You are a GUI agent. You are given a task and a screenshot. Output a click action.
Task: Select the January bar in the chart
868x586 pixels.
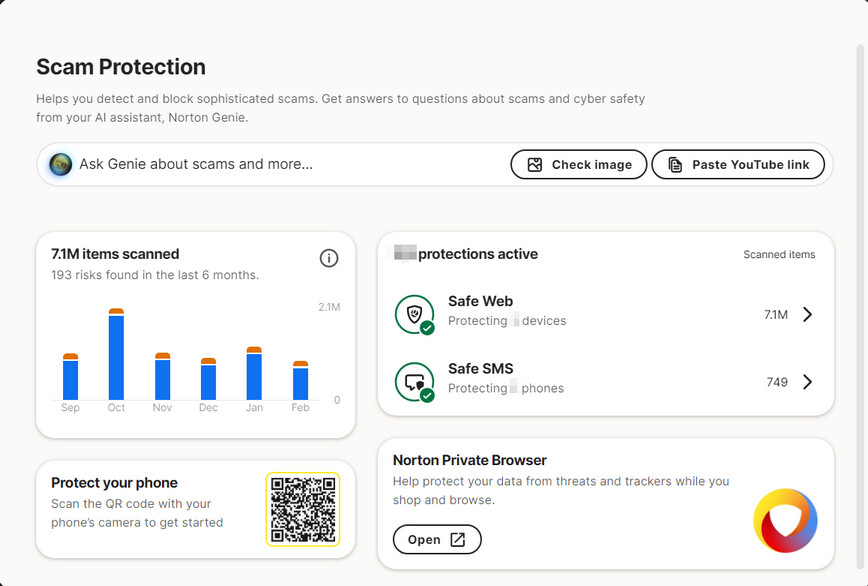point(254,374)
